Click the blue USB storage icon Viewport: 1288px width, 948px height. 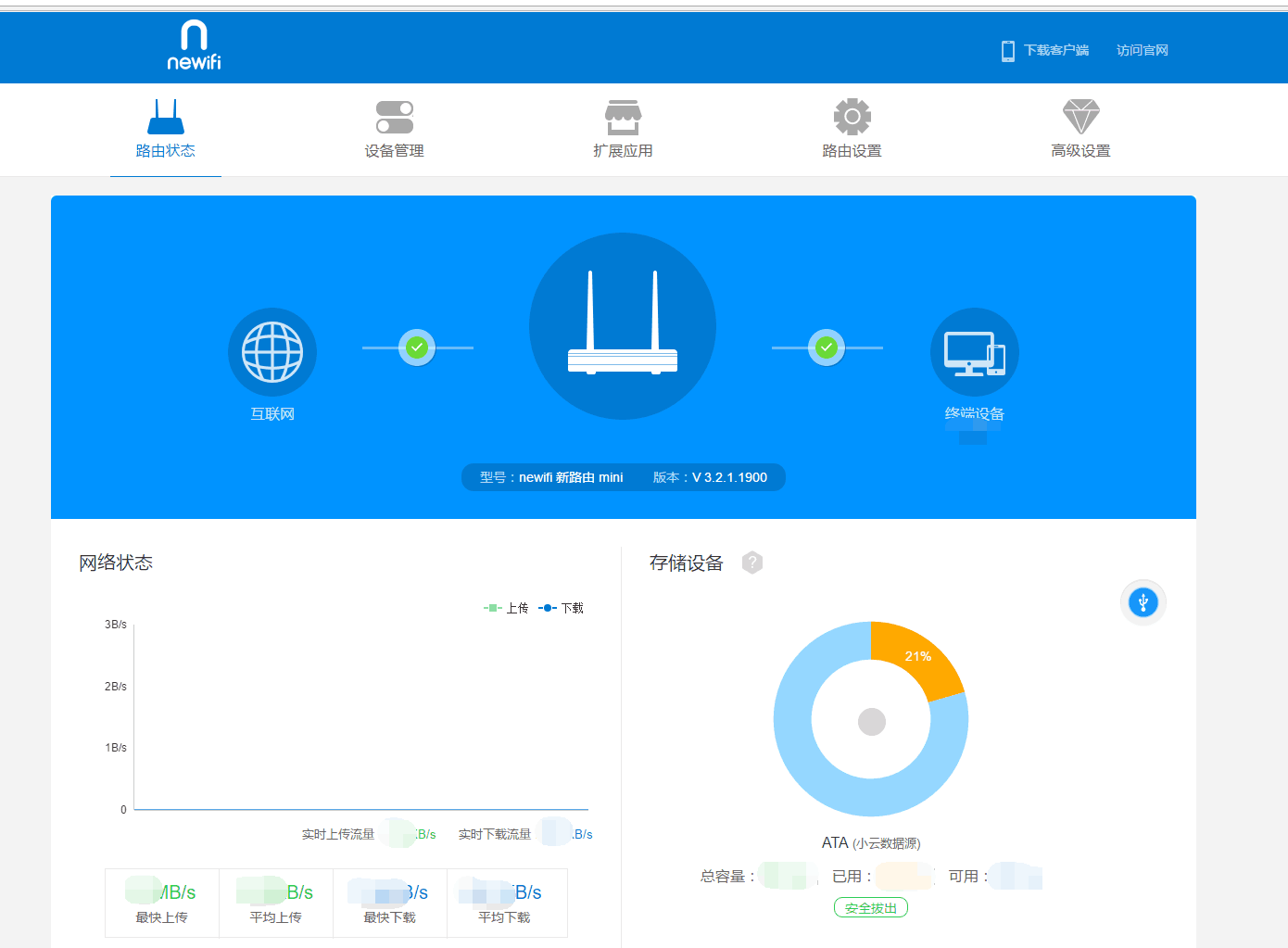[1143, 602]
